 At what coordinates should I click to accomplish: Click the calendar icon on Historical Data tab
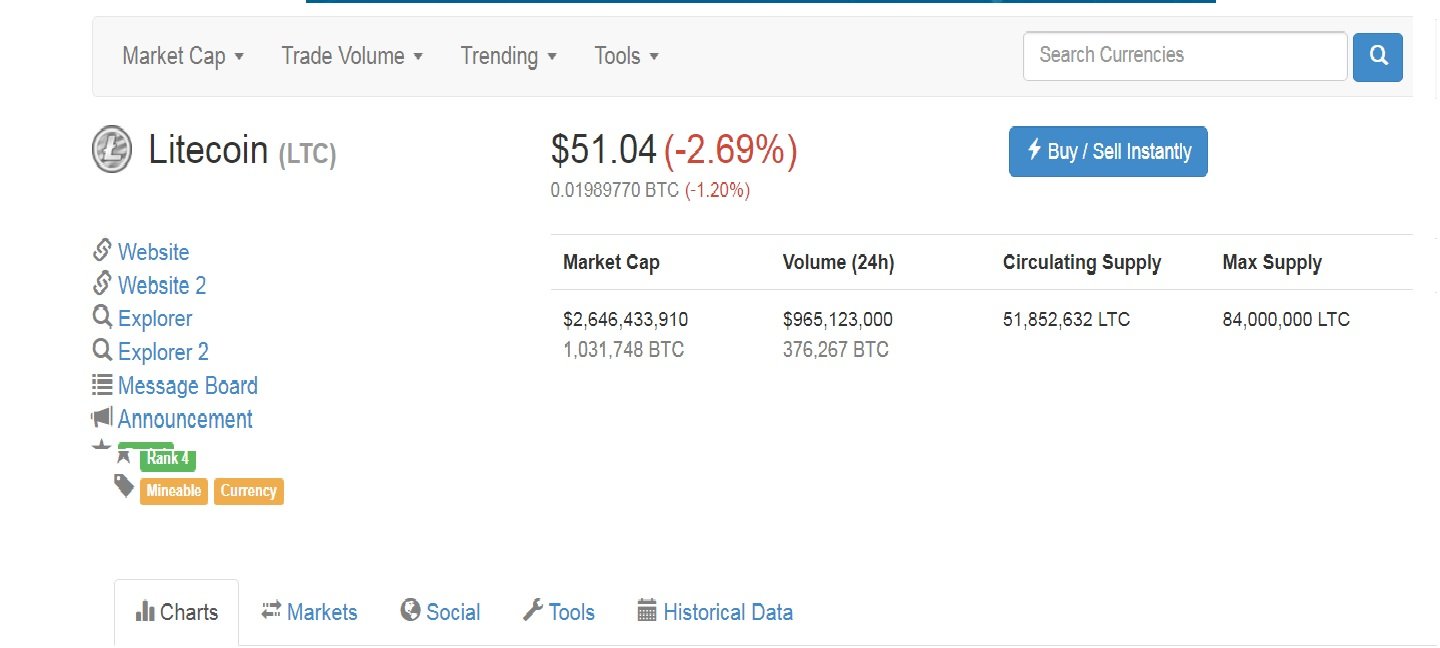(647, 610)
